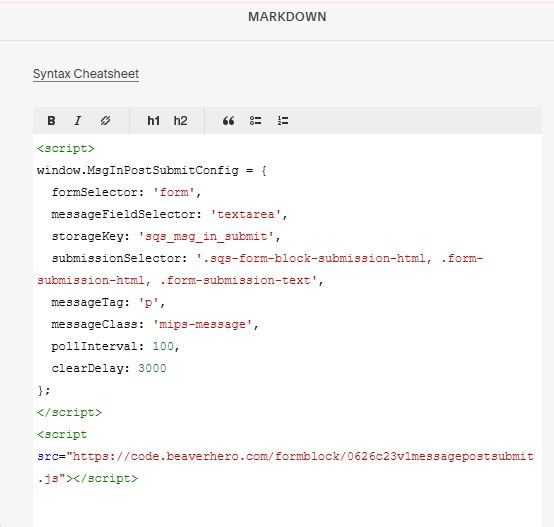Click the empty area below the code

[x=287, y=507]
